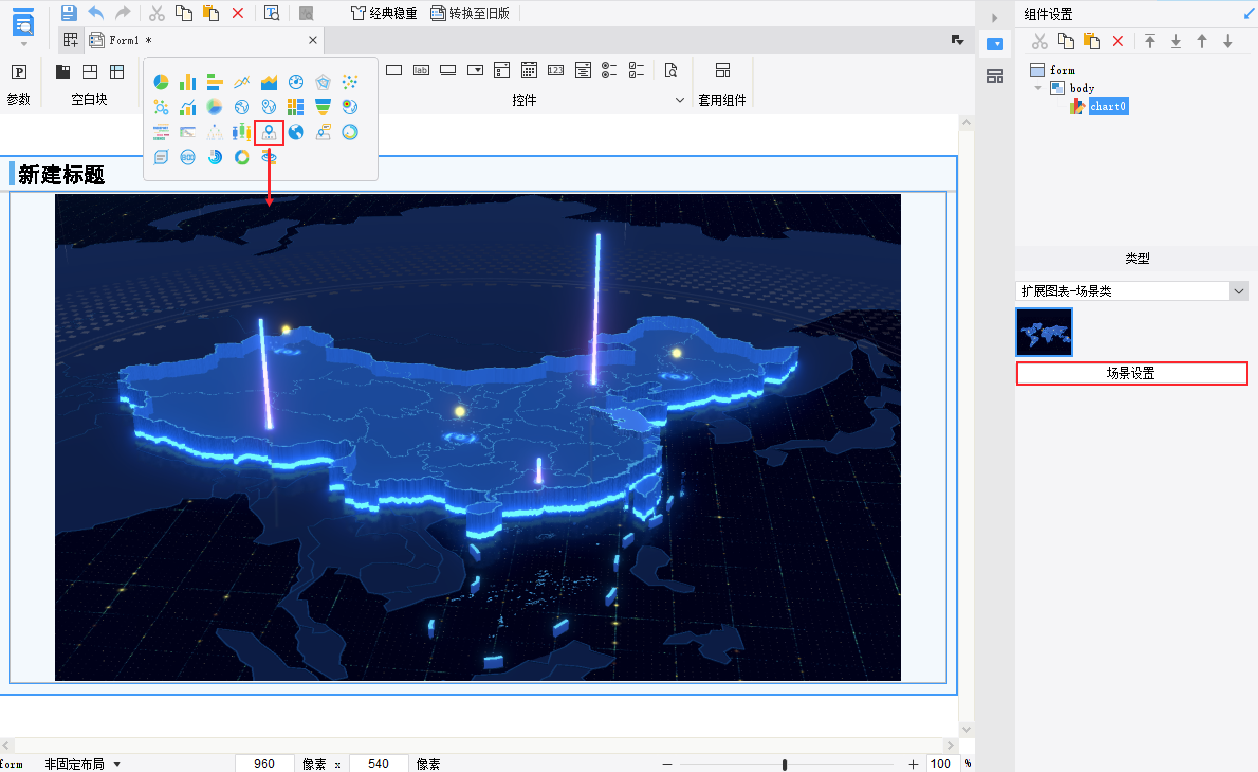Expand the 控件 widget toolbar chevron
The image size is (1258, 772).
[x=680, y=100]
